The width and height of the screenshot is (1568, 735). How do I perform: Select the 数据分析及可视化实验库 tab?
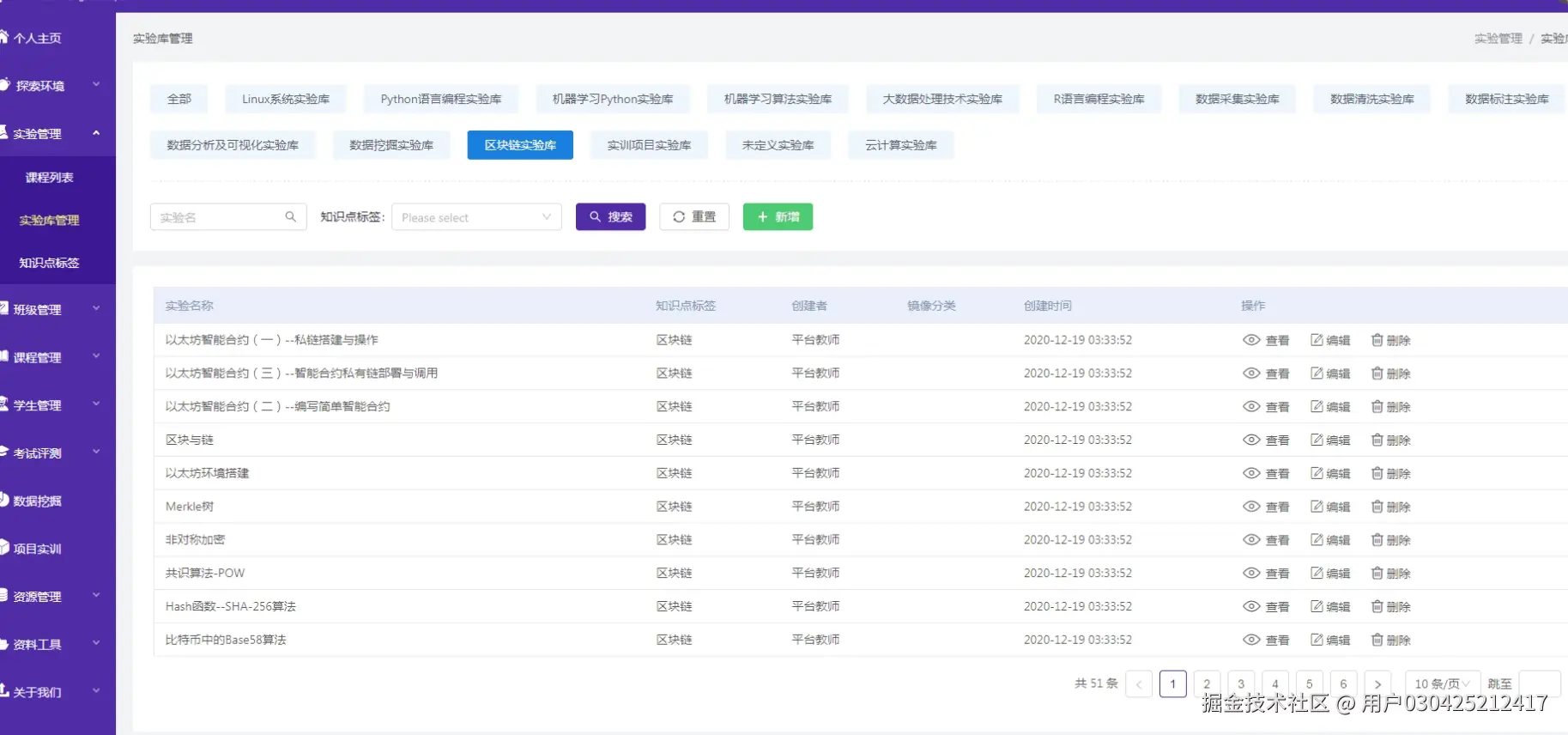233,145
